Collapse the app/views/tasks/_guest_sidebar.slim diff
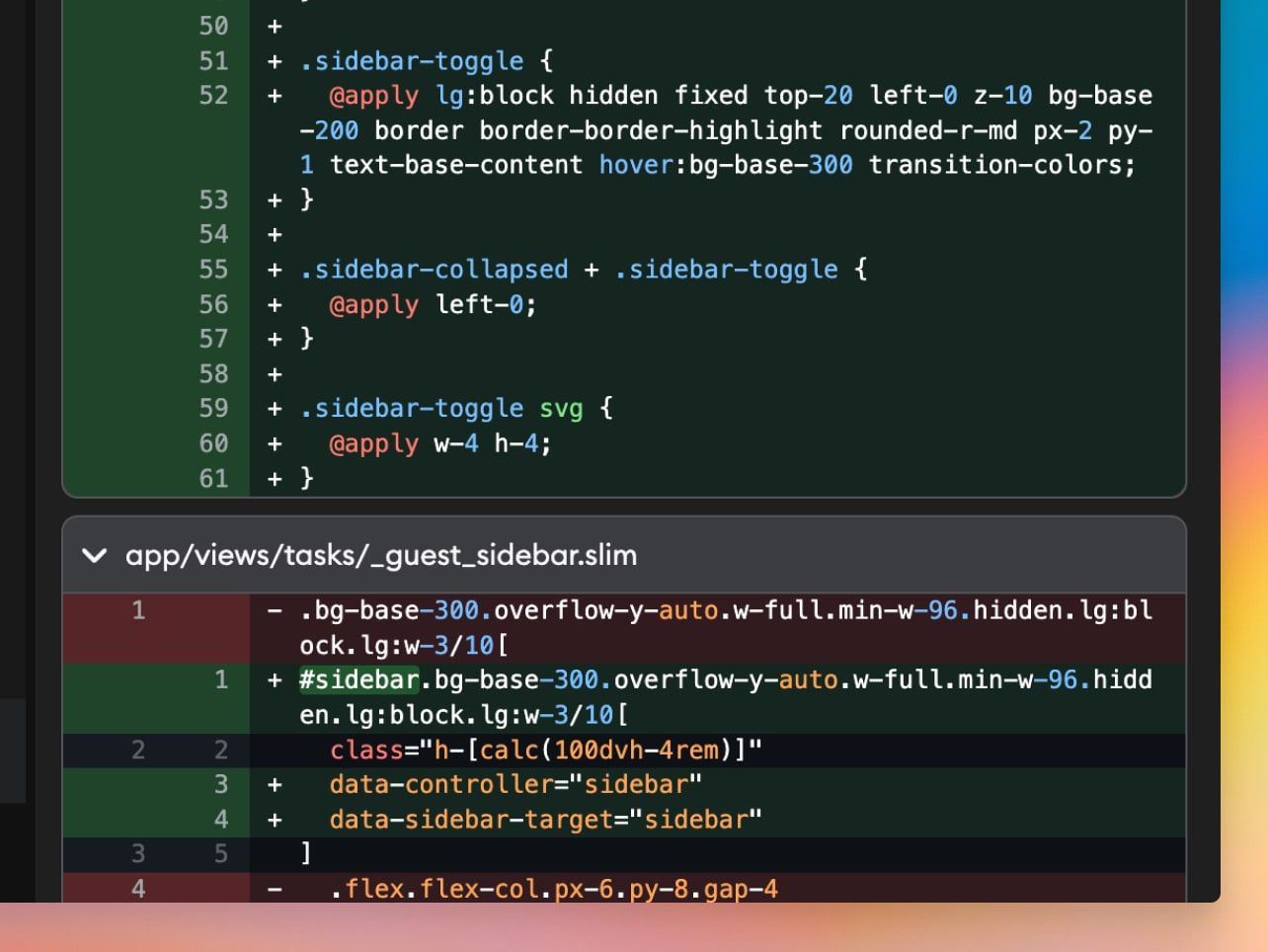 95,556
